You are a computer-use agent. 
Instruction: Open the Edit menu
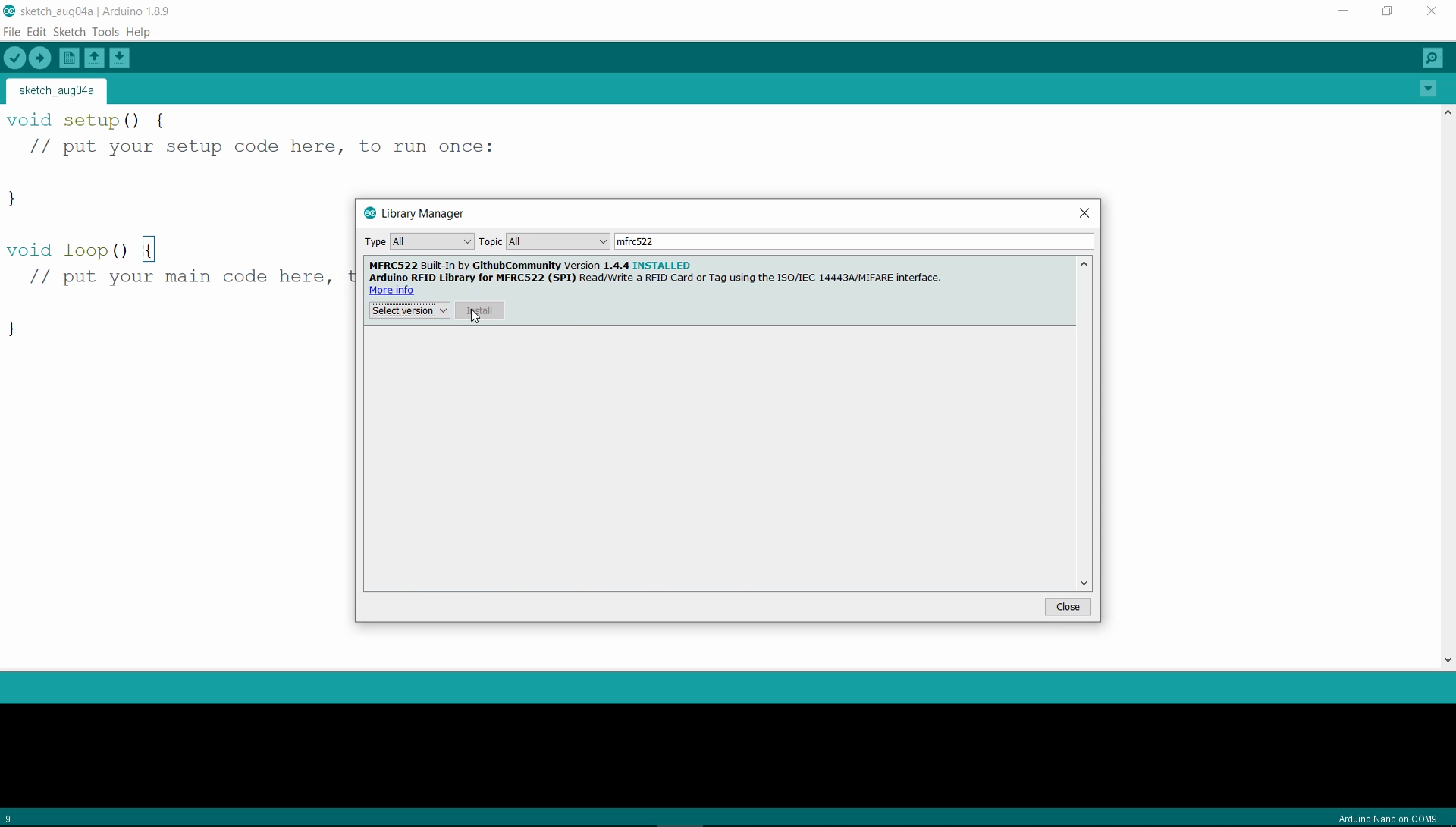(36, 32)
